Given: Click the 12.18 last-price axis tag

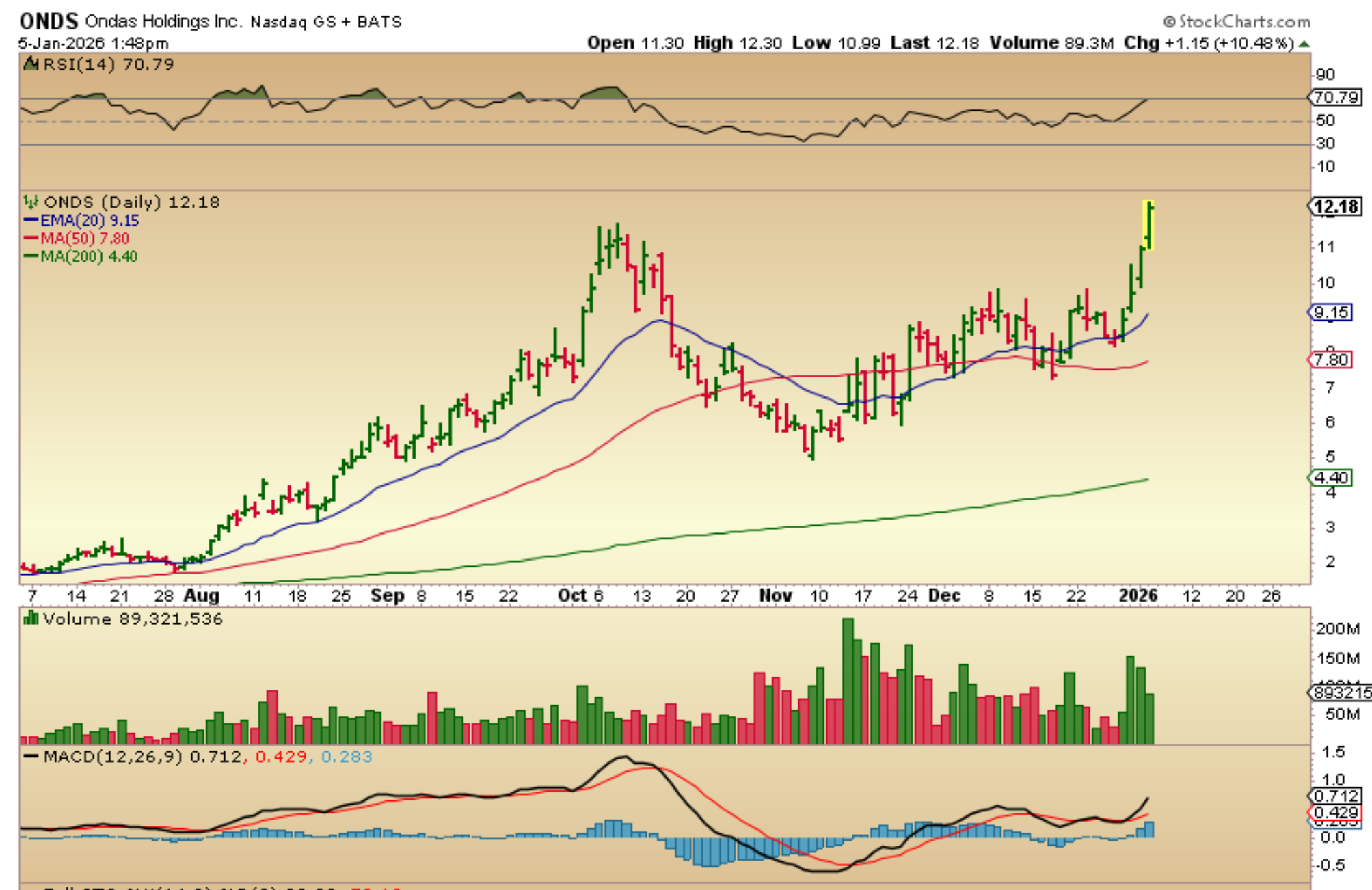Looking at the screenshot, I should pos(1336,206).
